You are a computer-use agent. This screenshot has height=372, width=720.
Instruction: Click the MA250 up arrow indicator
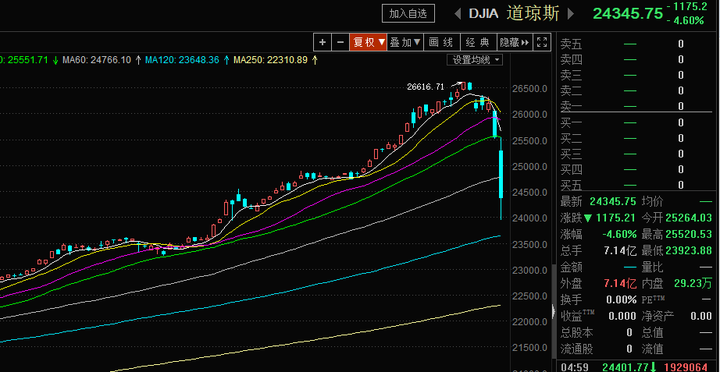click(315, 60)
